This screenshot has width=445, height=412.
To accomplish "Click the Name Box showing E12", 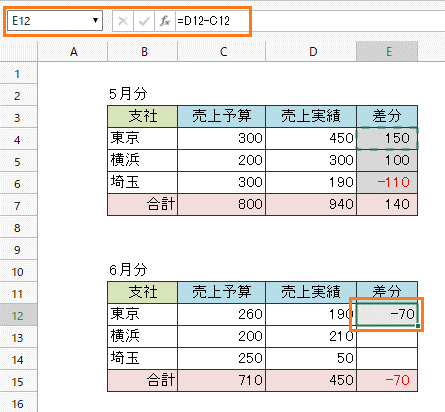I will [55, 21].
